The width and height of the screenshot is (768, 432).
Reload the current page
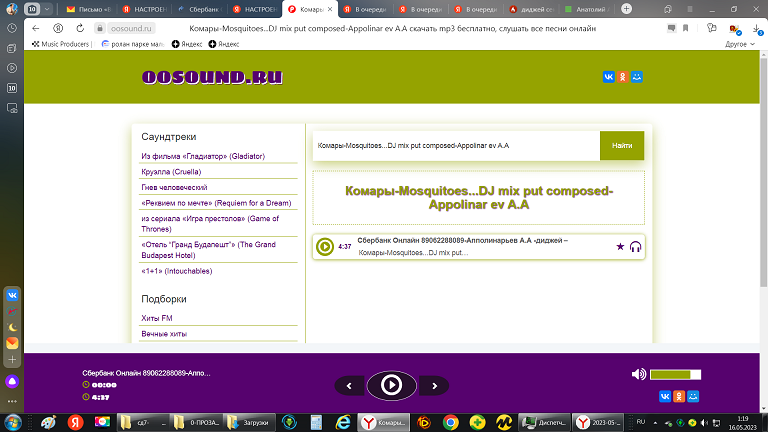[80, 28]
